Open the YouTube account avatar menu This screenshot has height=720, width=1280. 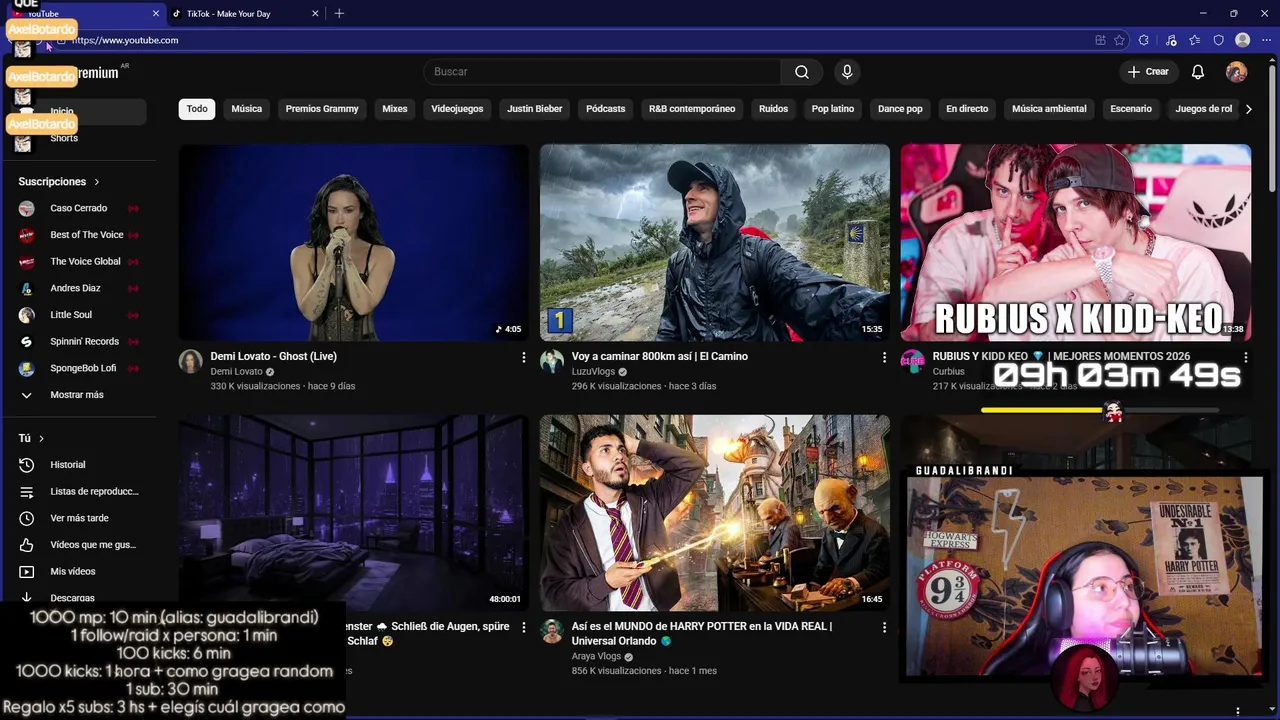click(1237, 72)
